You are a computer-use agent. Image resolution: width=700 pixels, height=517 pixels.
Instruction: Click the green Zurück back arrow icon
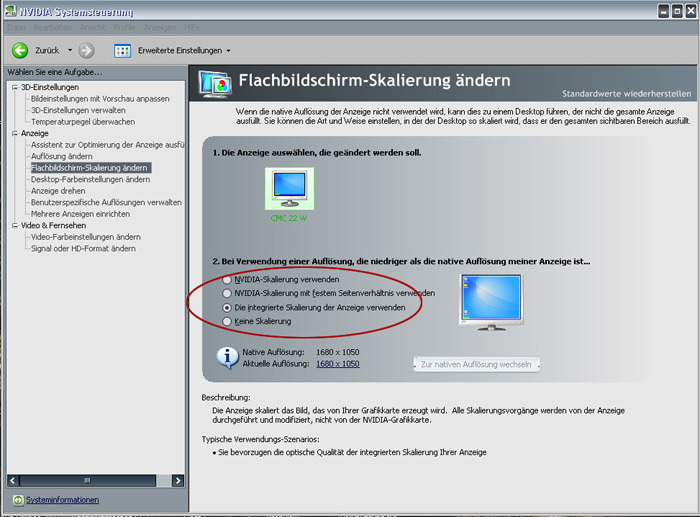(x=20, y=50)
